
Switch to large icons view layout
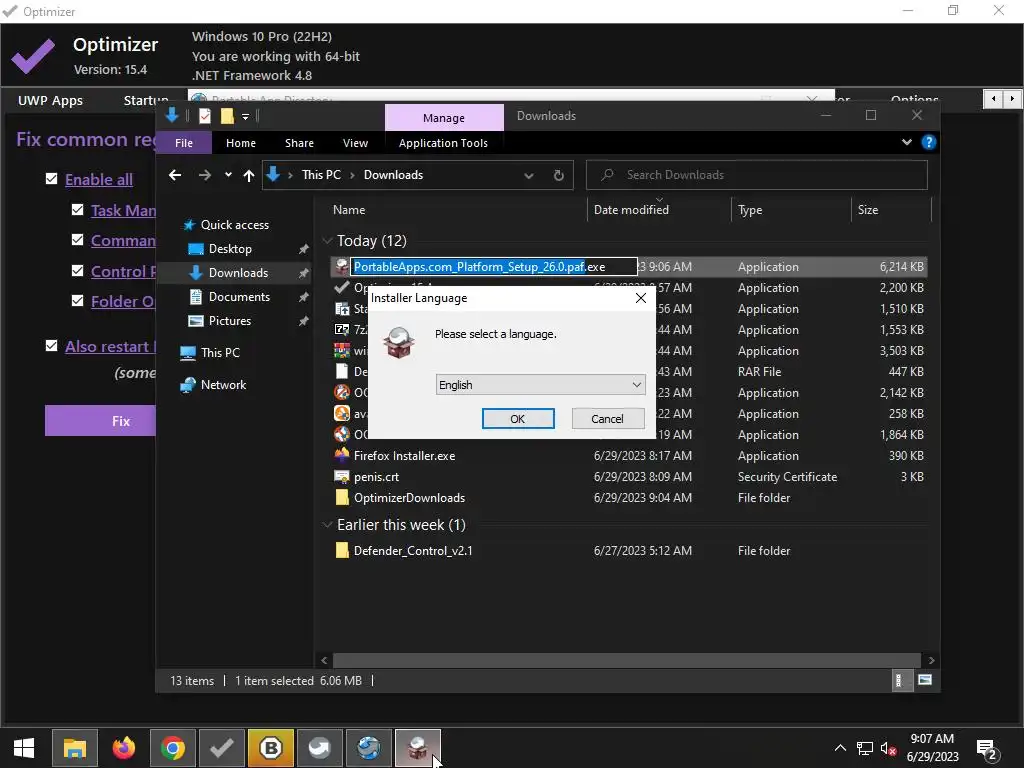pos(925,680)
